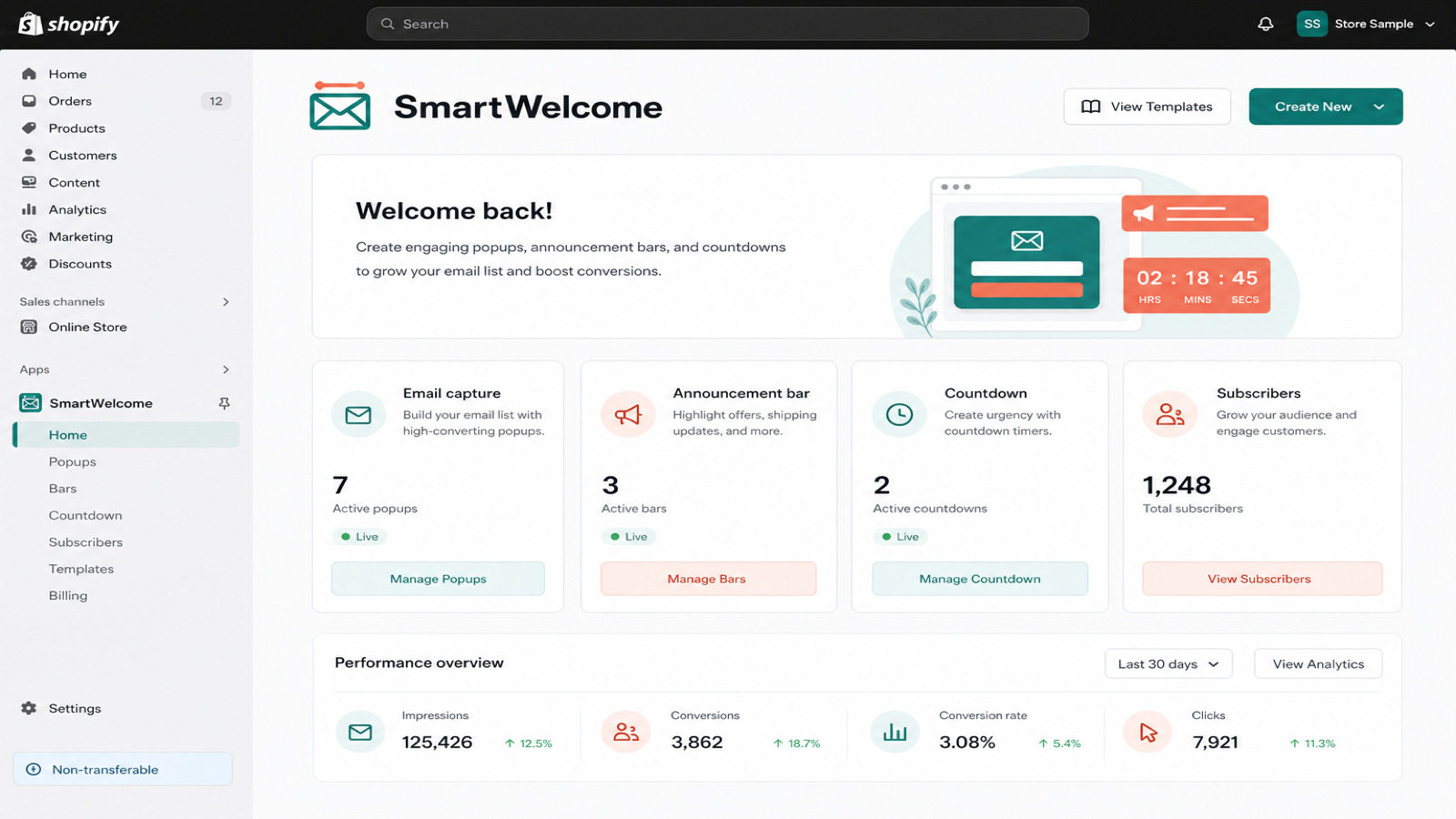Viewport: 1456px width, 819px height.
Task: Click the Settings gear icon
Action: click(x=29, y=708)
